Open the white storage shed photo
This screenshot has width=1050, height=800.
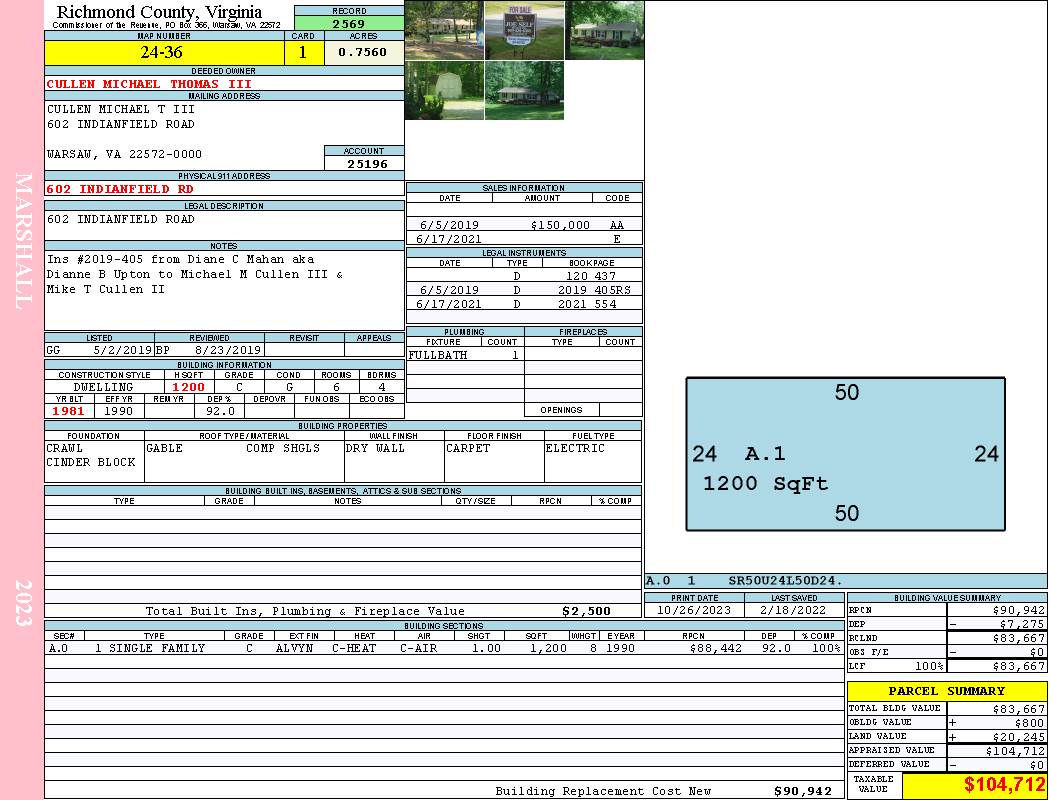(444, 90)
